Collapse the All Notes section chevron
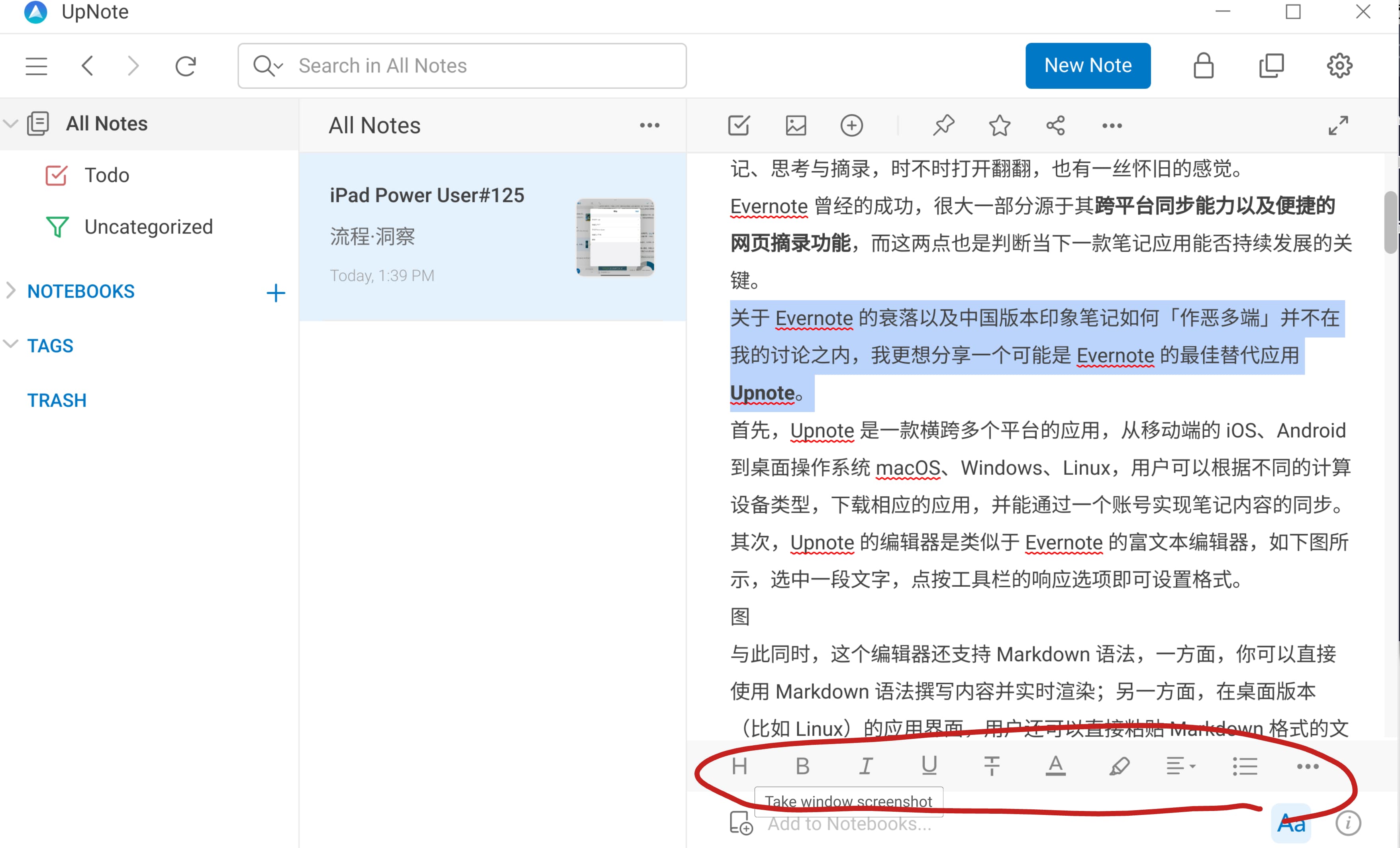 click(x=11, y=123)
